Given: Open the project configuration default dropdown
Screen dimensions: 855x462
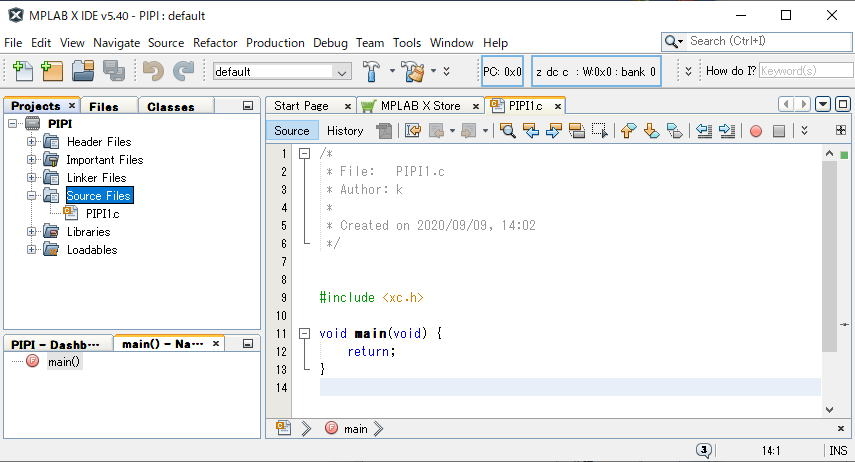Looking at the screenshot, I should tap(341, 72).
